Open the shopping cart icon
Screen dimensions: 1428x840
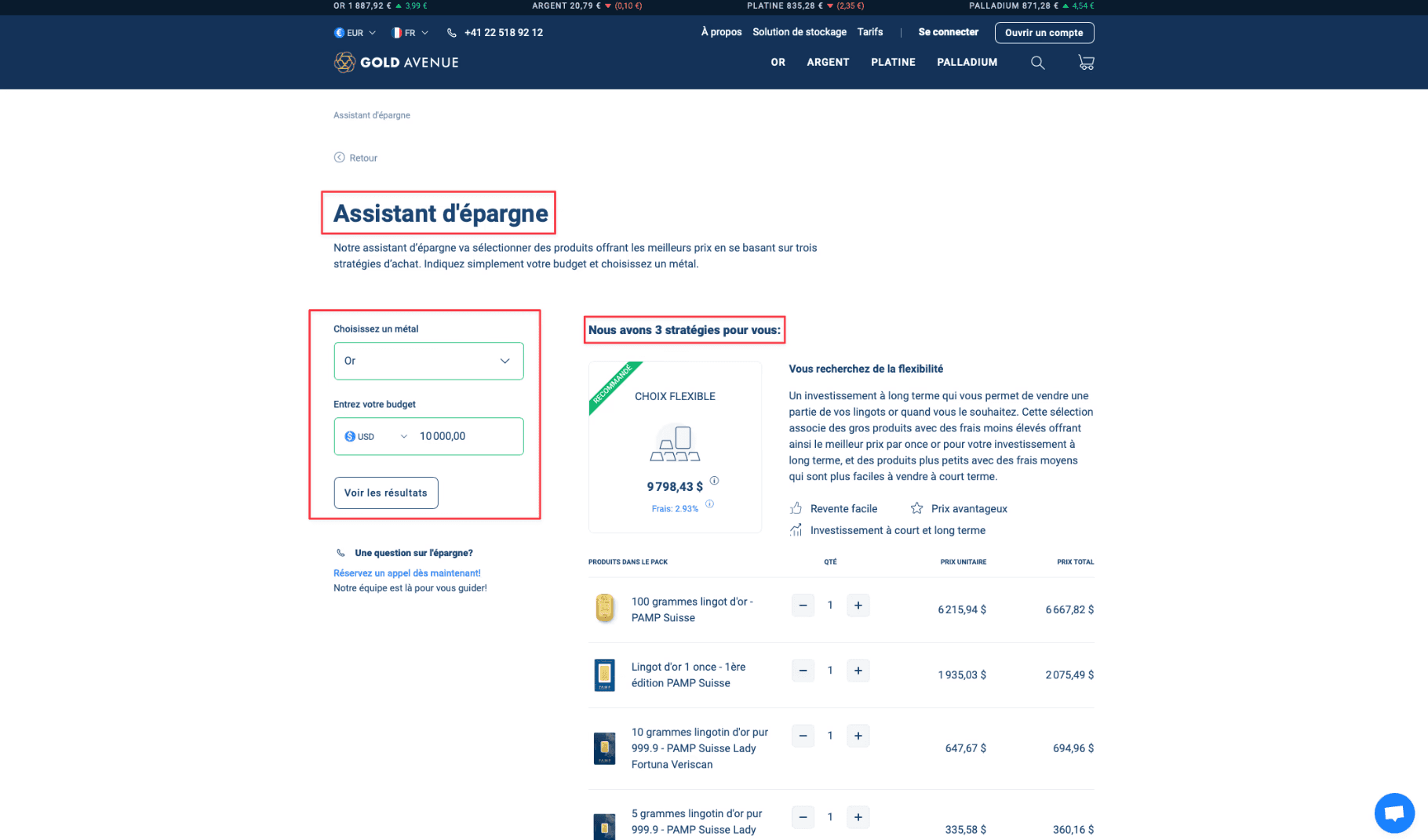(1086, 63)
